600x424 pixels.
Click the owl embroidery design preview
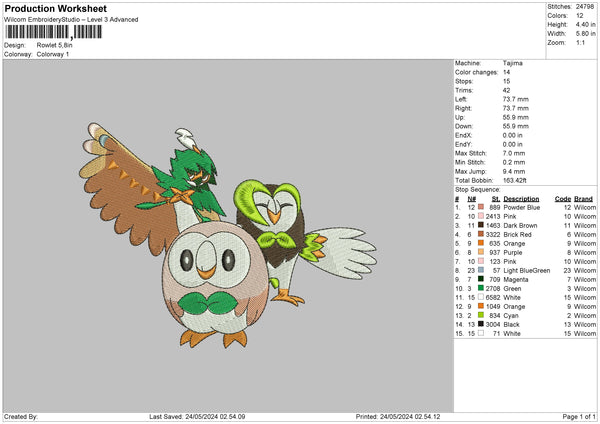click(x=228, y=235)
